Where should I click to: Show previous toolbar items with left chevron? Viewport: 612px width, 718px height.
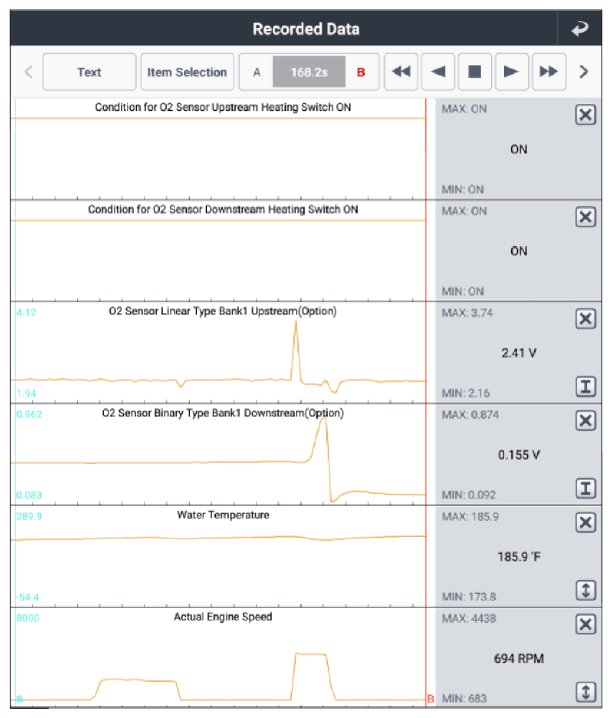coord(28,72)
